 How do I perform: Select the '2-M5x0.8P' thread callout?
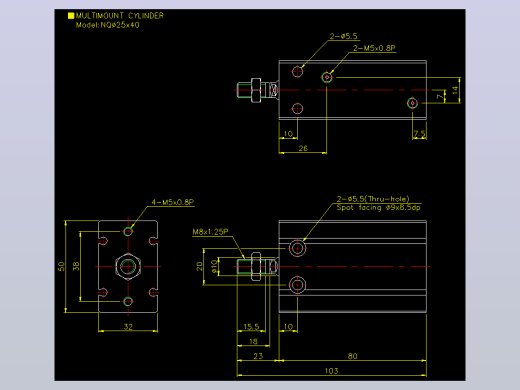click(374, 48)
